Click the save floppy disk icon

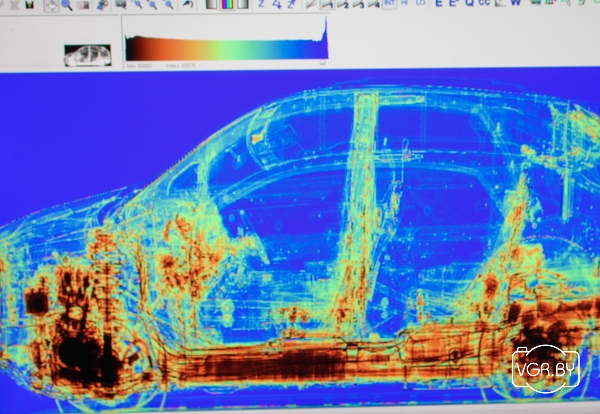pyautogui.click(x=29, y=5)
